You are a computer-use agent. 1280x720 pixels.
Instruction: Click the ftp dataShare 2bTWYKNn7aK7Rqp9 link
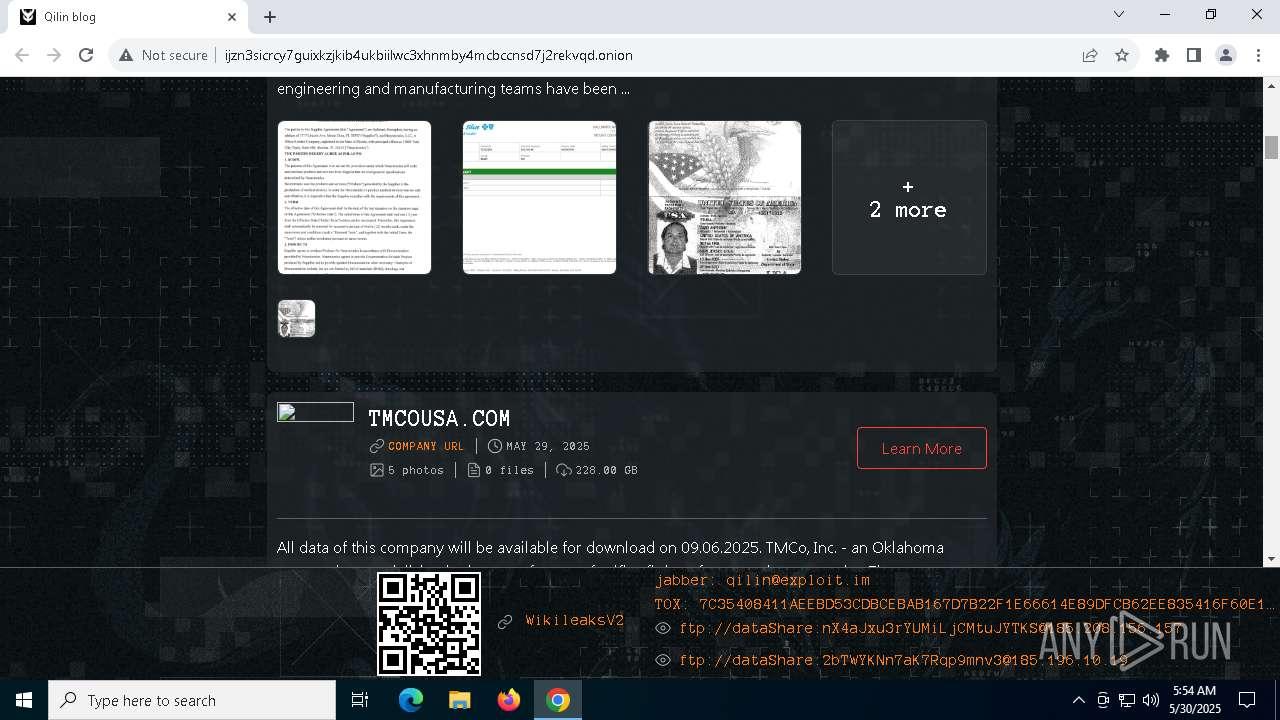903,660
